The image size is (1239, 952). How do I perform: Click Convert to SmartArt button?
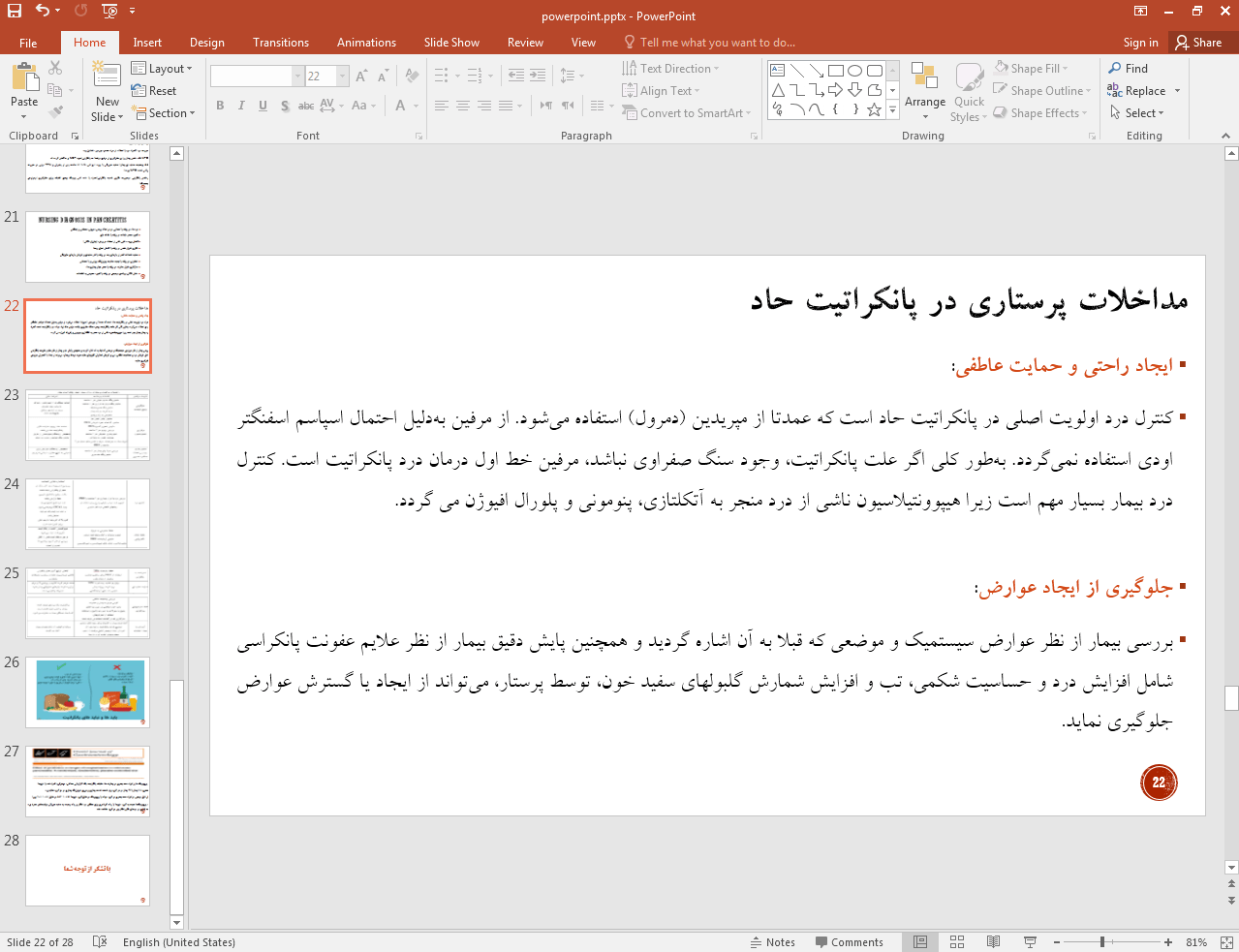coord(687,113)
